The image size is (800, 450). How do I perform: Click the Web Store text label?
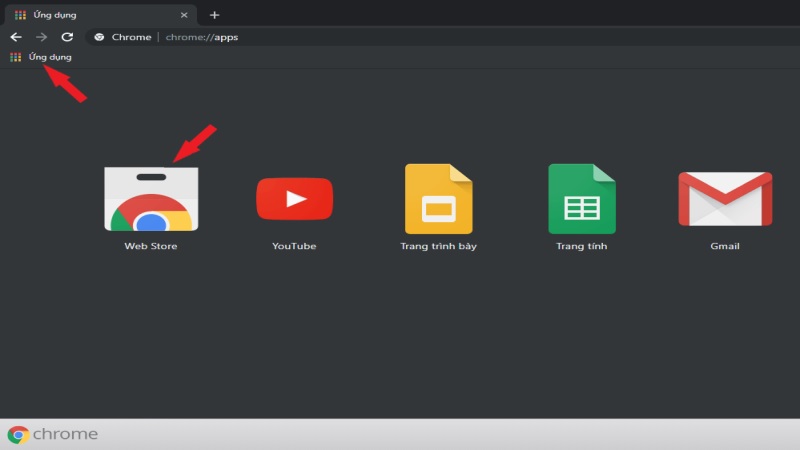150,246
